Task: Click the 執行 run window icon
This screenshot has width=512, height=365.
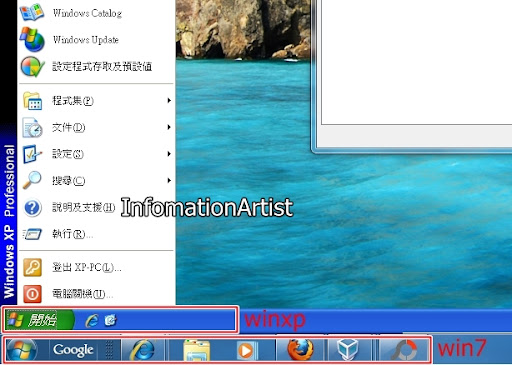Action: (32, 234)
